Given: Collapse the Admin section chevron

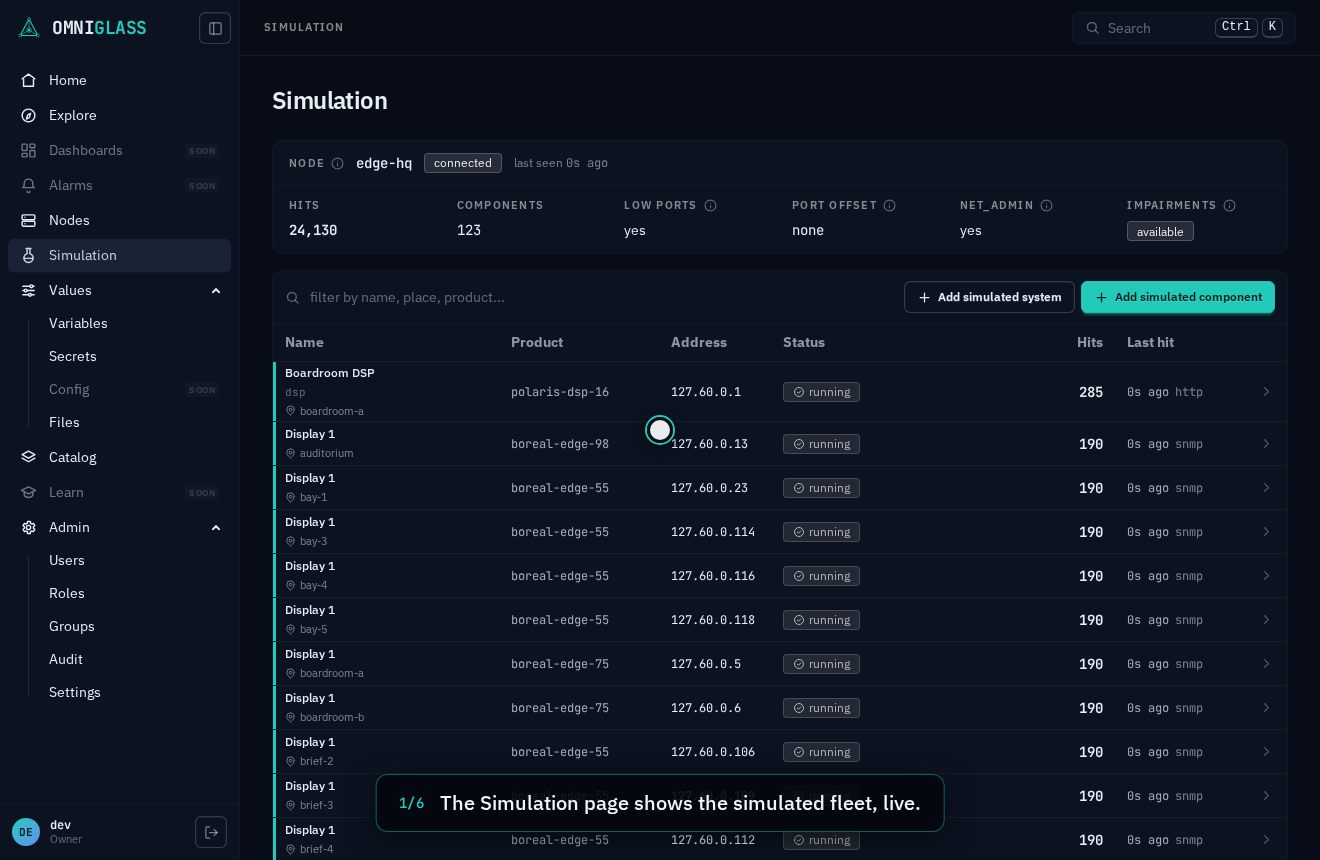Looking at the screenshot, I should [216, 527].
